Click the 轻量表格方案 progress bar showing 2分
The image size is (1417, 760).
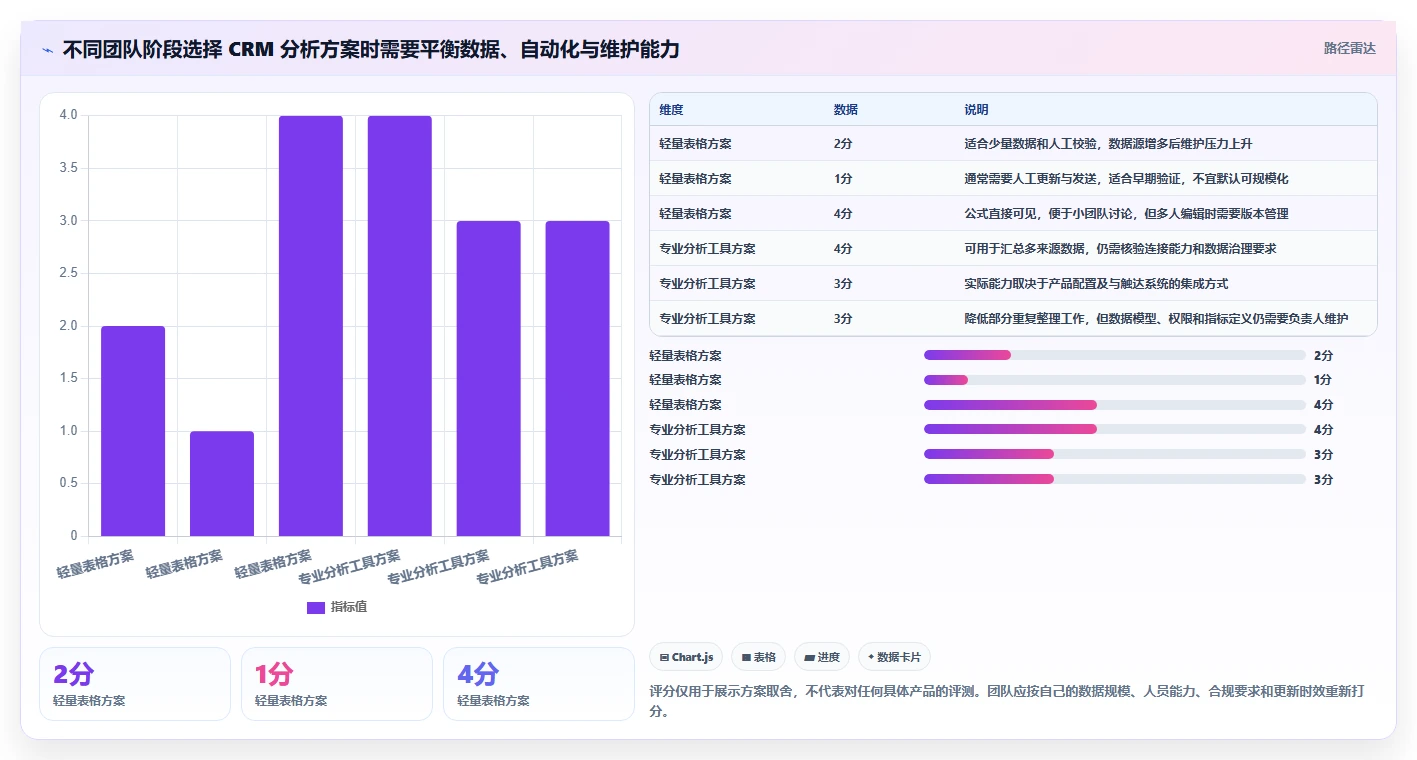[1115, 355]
